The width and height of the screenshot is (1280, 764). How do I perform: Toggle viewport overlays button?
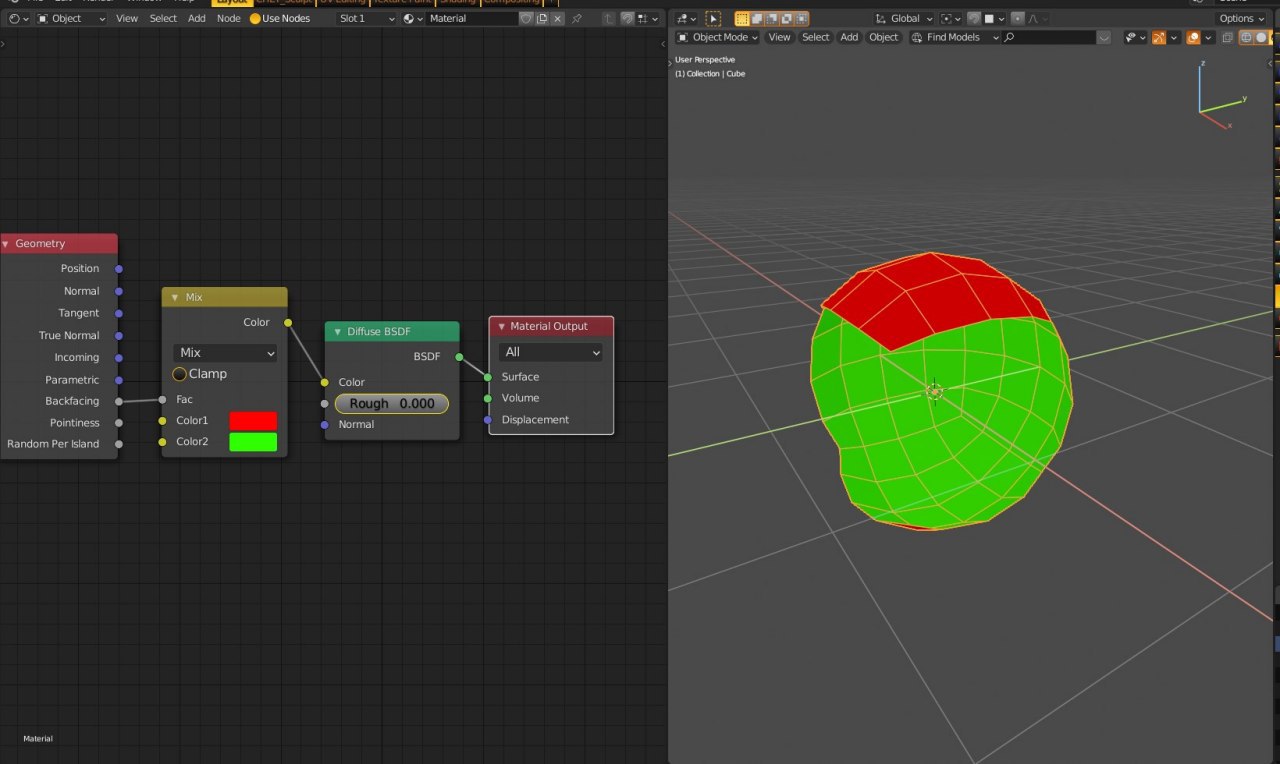pyautogui.click(x=1193, y=37)
